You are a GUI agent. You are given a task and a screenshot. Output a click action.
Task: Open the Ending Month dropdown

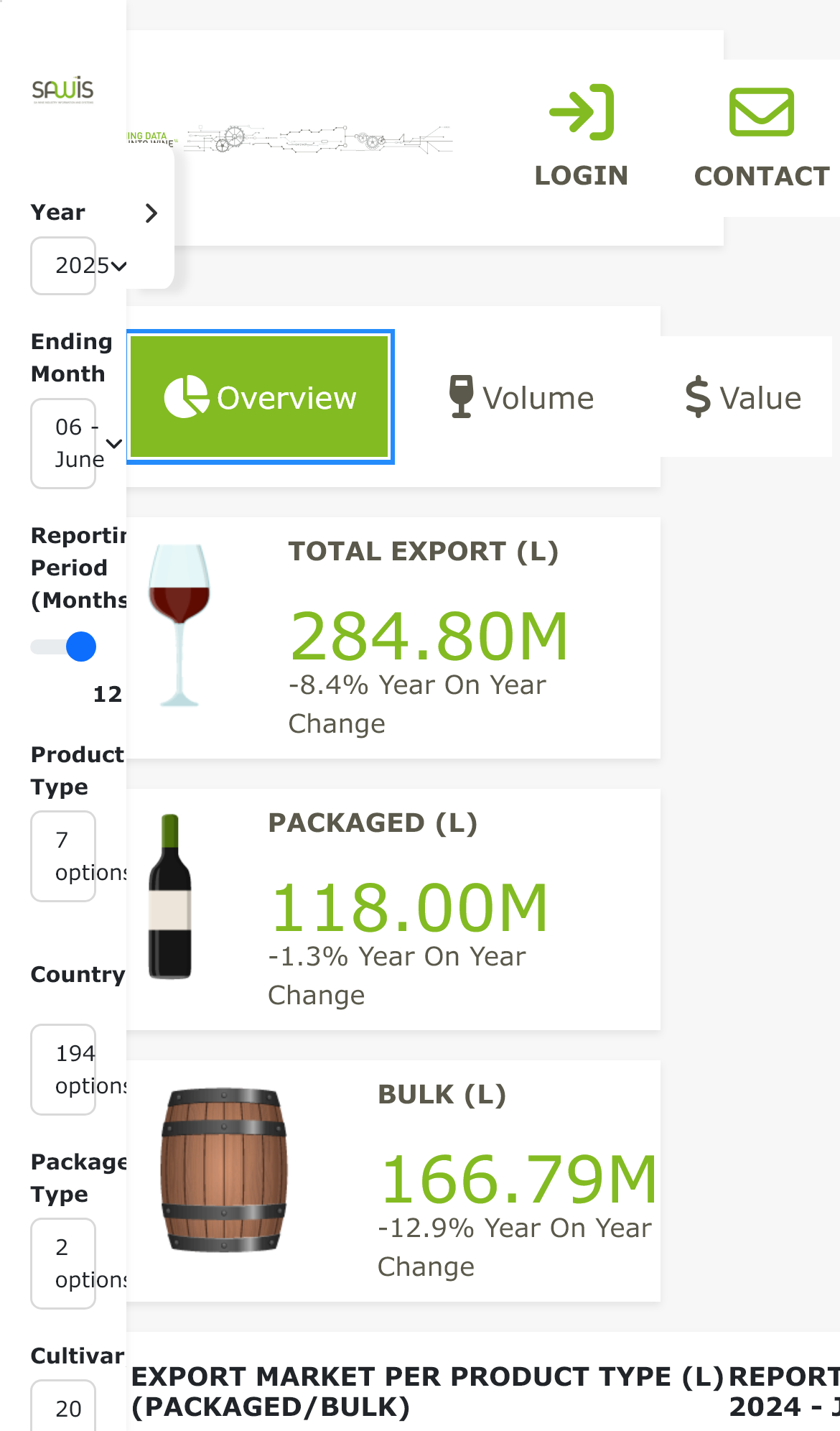click(x=63, y=443)
